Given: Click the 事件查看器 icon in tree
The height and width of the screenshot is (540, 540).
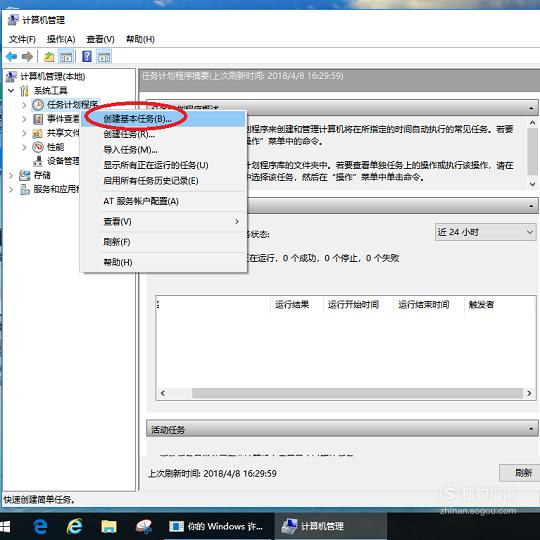Looking at the screenshot, I should pyautogui.click(x=38, y=119).
